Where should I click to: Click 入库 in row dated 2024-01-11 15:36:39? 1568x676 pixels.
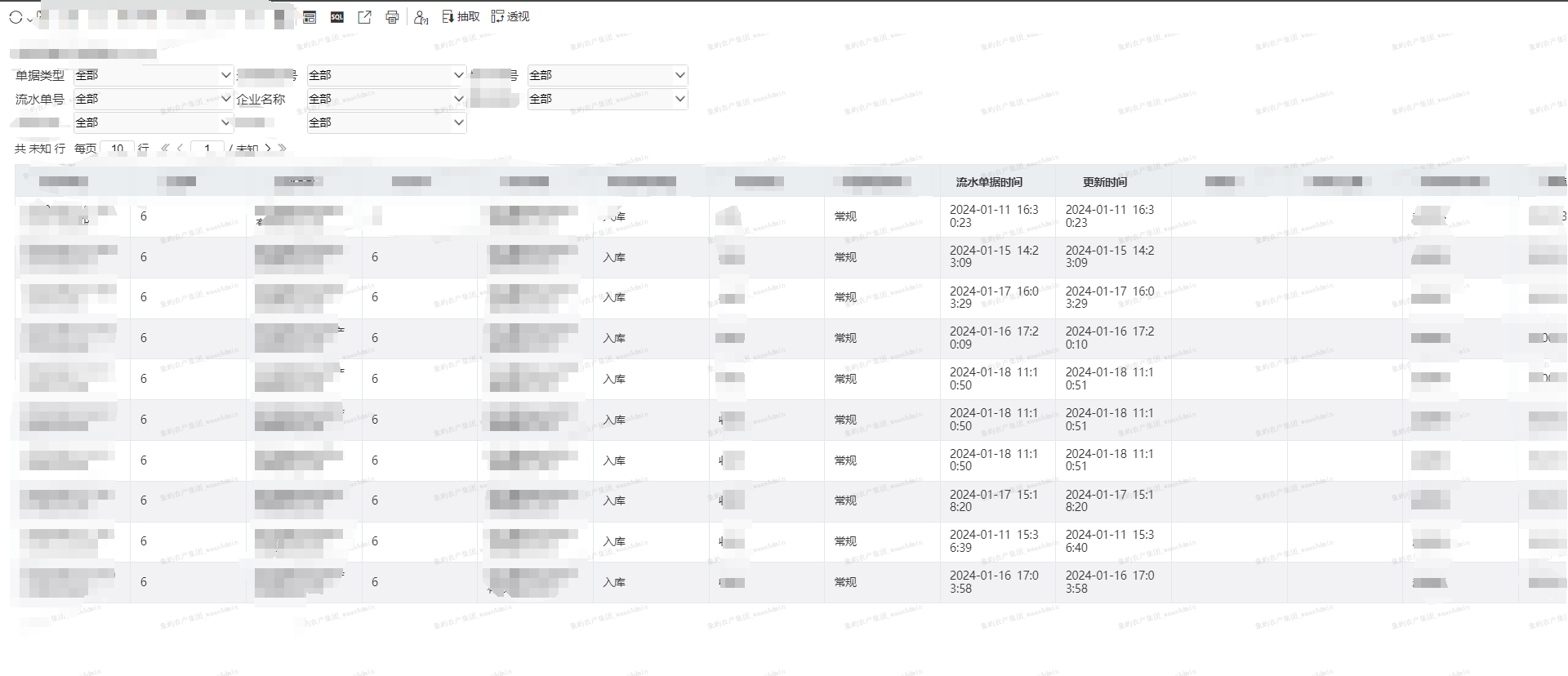tap(614, 541)
